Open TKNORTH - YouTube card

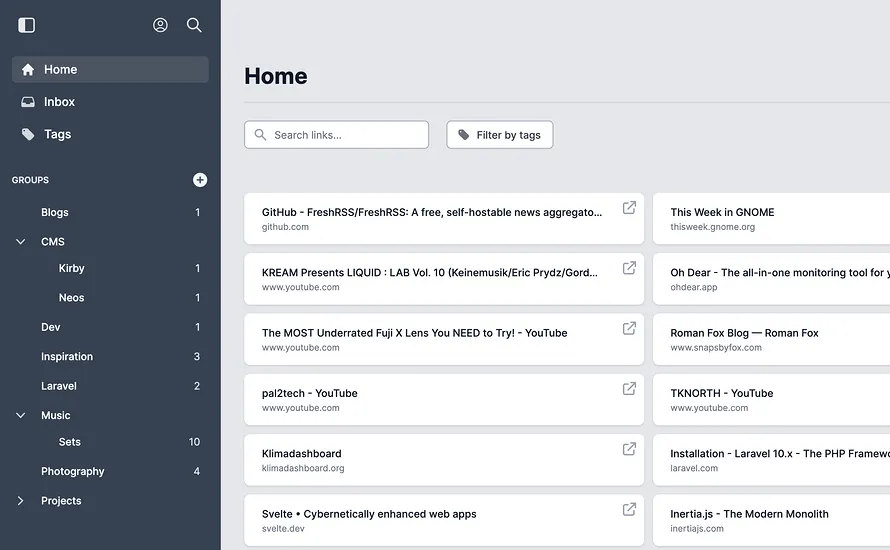(x=771, y=400)
